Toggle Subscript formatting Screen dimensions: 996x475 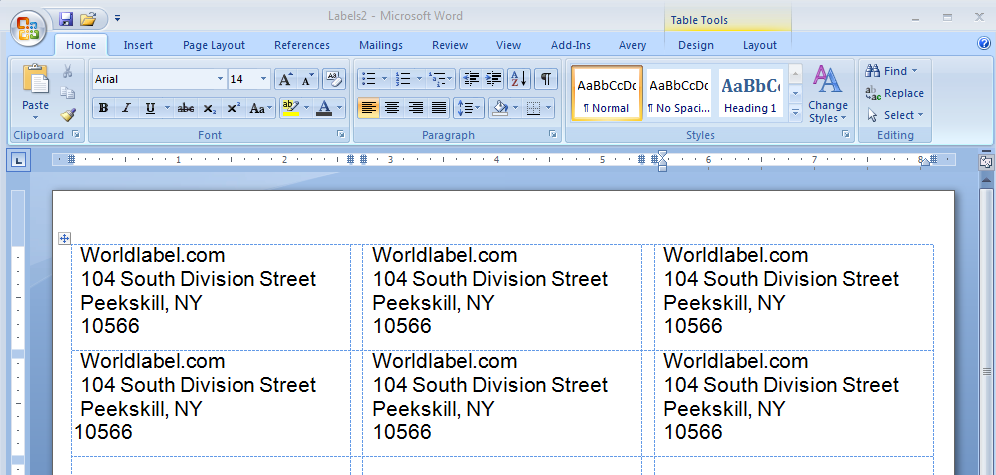(x=209, y=108)
